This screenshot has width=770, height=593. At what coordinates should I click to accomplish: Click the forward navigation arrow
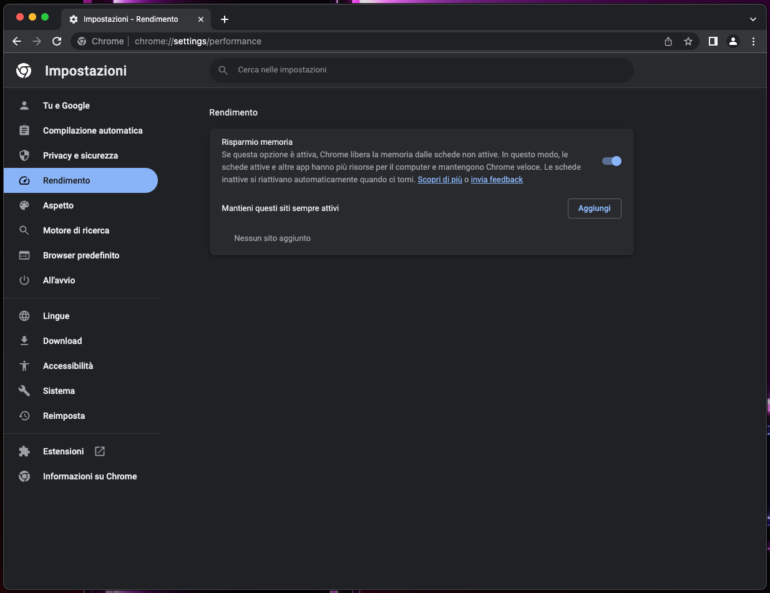pos(37,41)
